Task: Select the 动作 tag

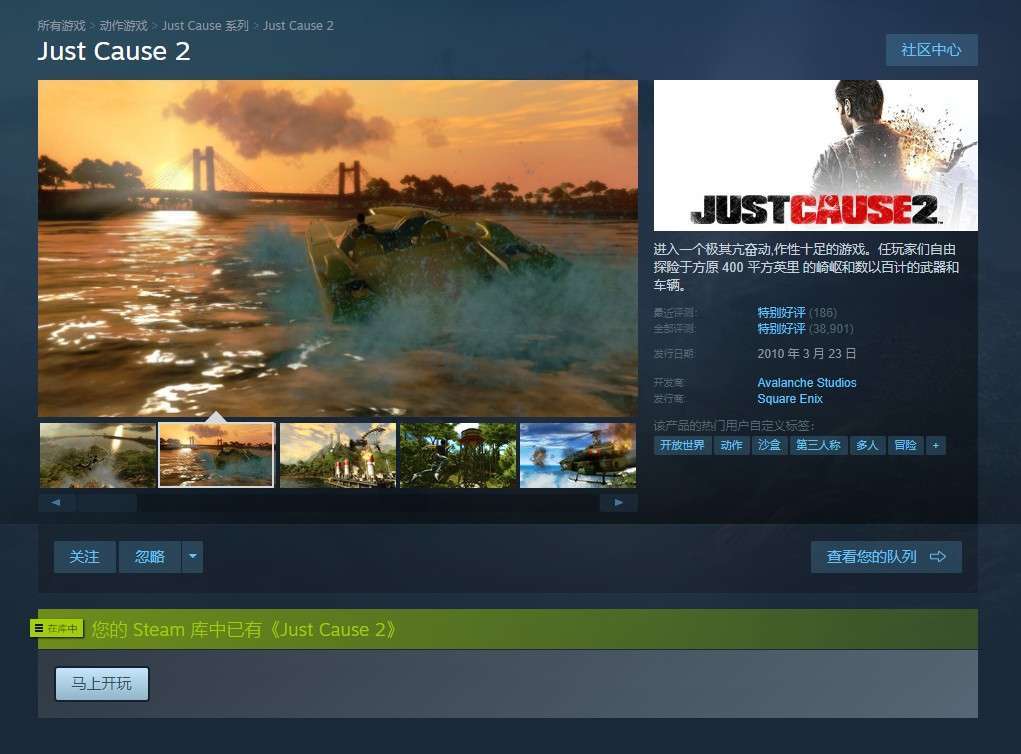Action: 731,445
